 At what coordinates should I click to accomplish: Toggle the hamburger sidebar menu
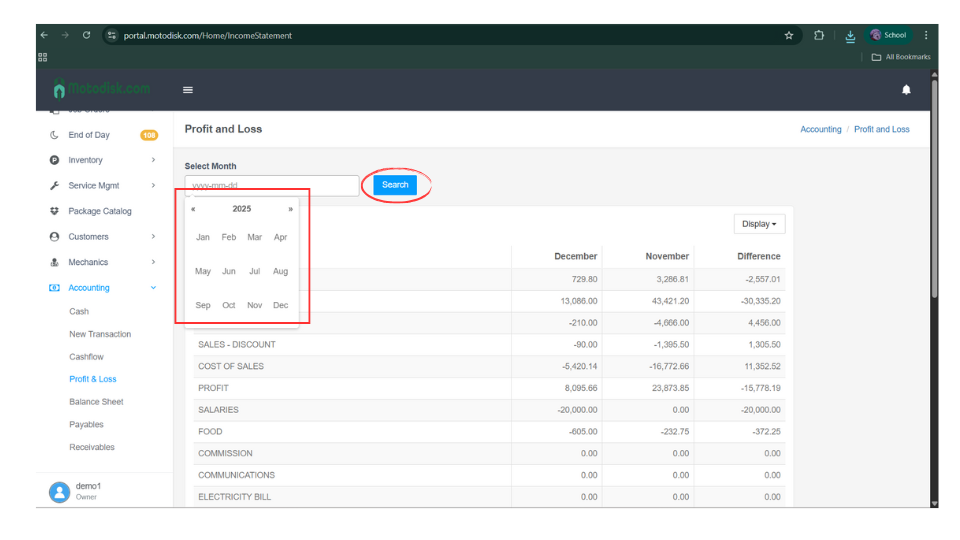point(187,90)
